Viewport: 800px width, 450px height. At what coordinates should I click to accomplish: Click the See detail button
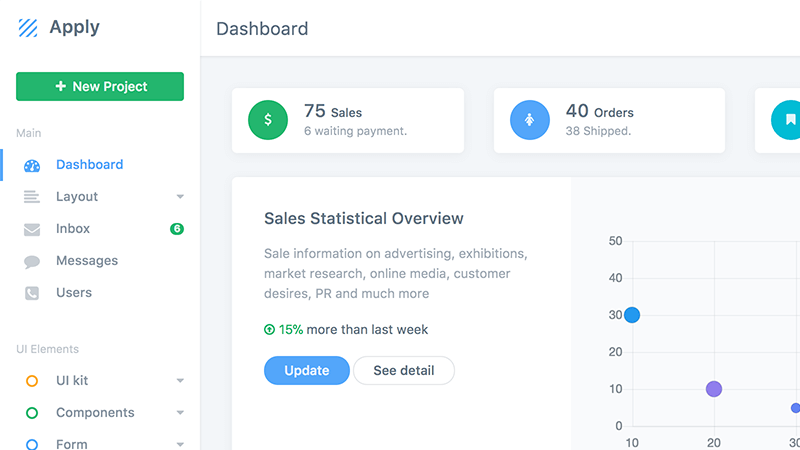click(x=404, y=370)
